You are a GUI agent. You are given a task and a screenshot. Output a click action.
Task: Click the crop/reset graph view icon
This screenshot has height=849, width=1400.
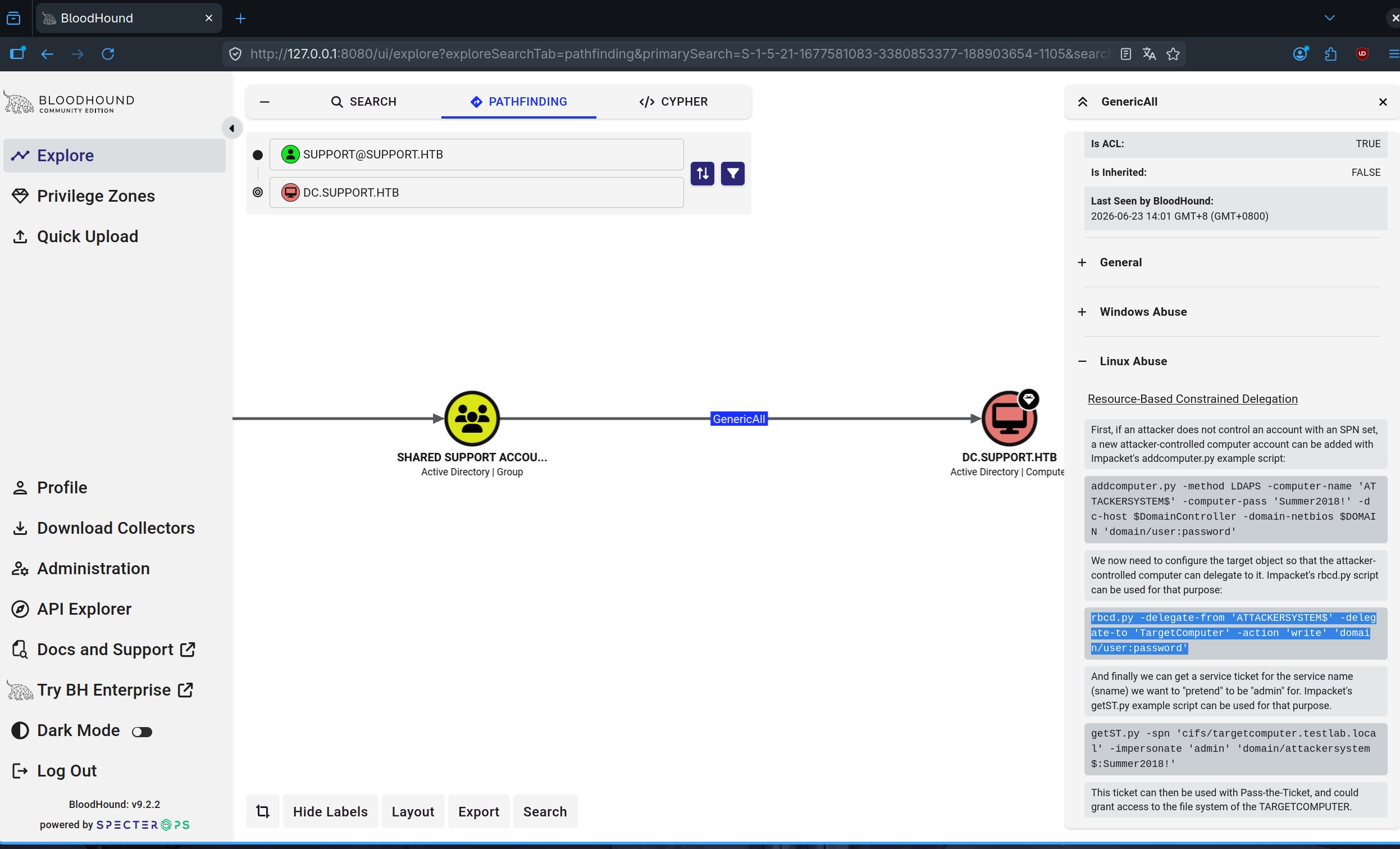262,811
